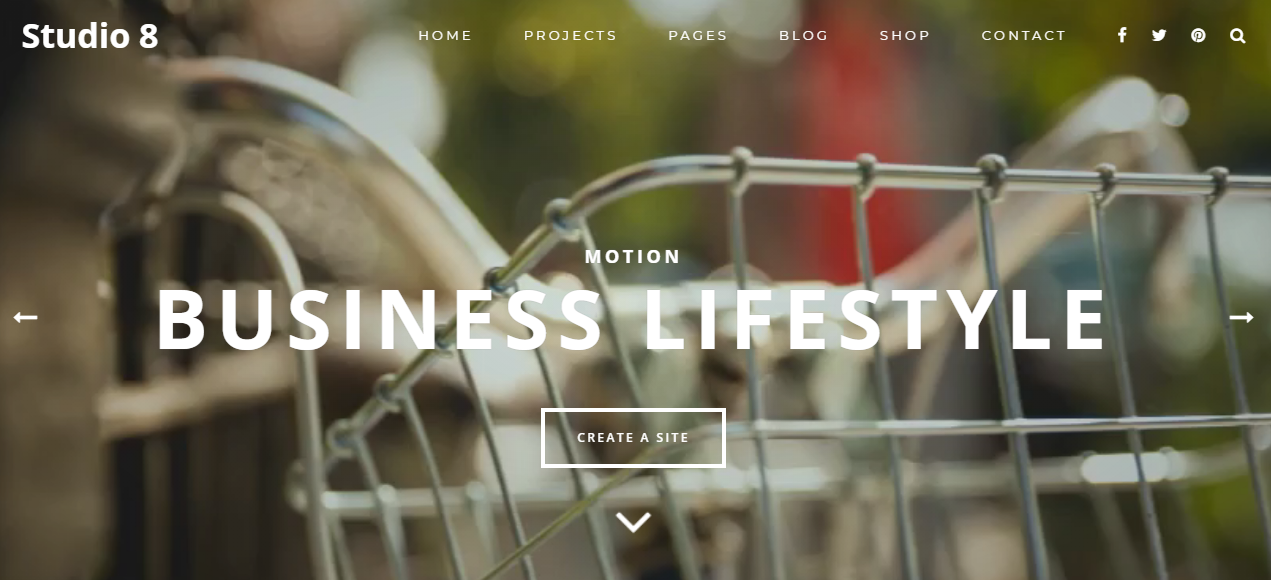Open the BLOG menu item
1271x580 pixels.
pyautogui.click(x=804, y=35)
